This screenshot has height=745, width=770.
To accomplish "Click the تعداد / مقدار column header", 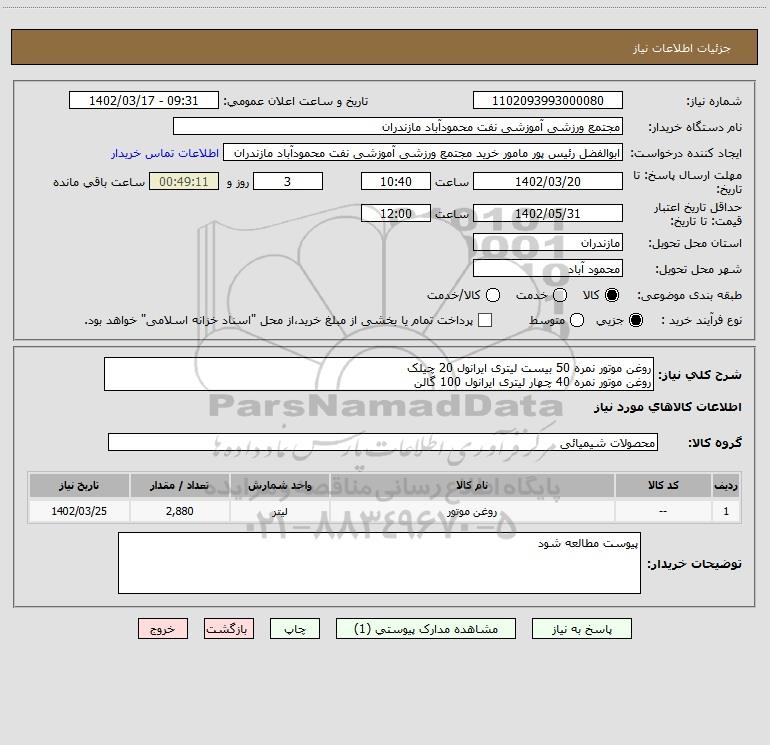I will pos(179,485).
